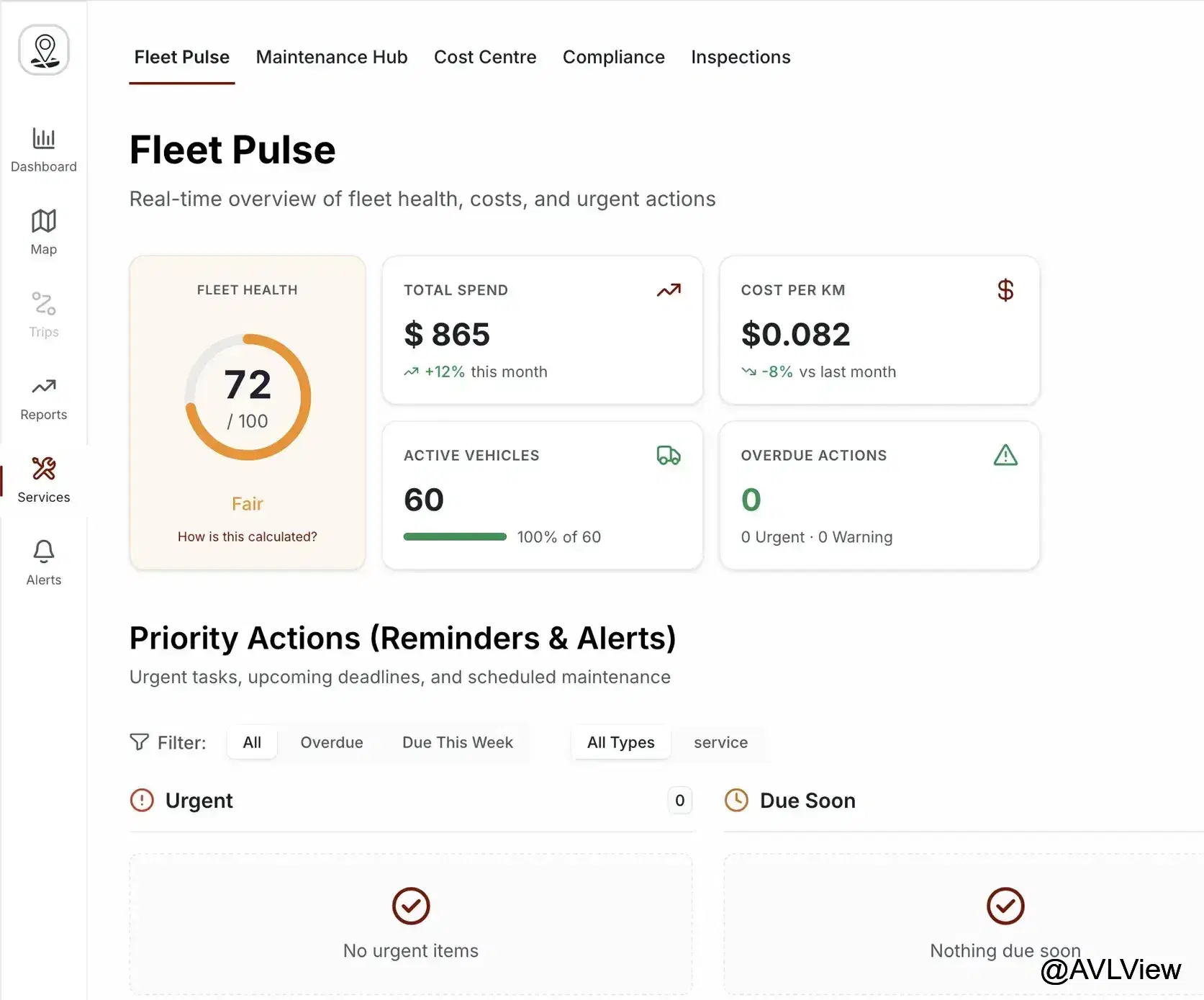Click the fleet health score ring gauge
Image resolution: width=1204 pixels, height=1000 pixels.
coord(248,397)
